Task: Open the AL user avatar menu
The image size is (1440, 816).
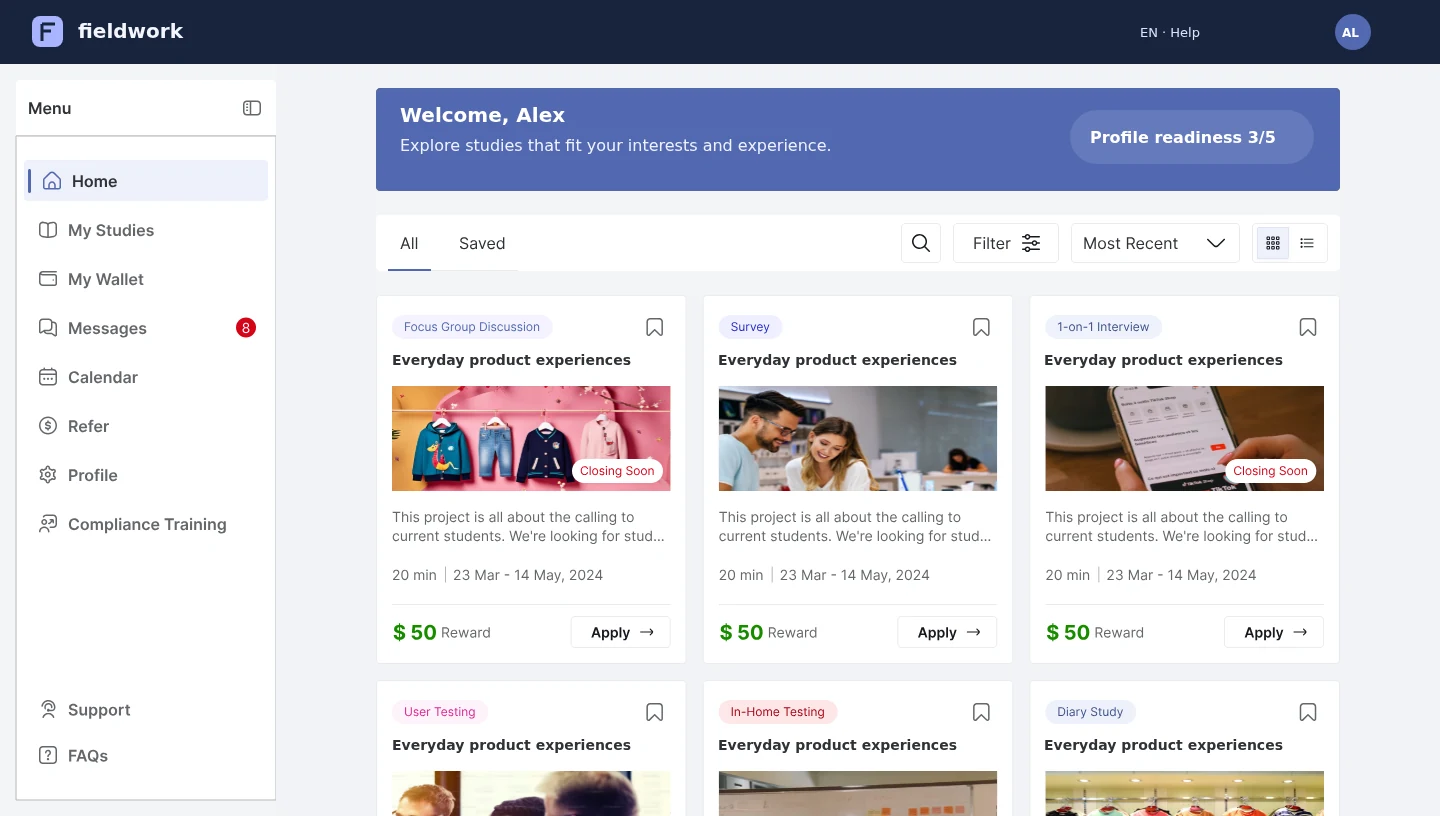Action: [x=1352, y=32]
